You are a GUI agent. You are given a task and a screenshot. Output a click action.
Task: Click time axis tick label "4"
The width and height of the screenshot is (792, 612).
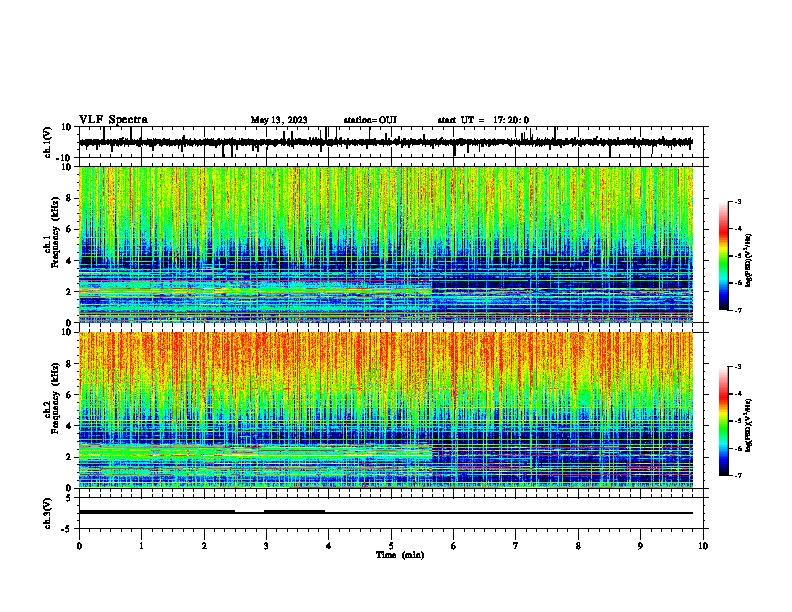click(329, 546)
